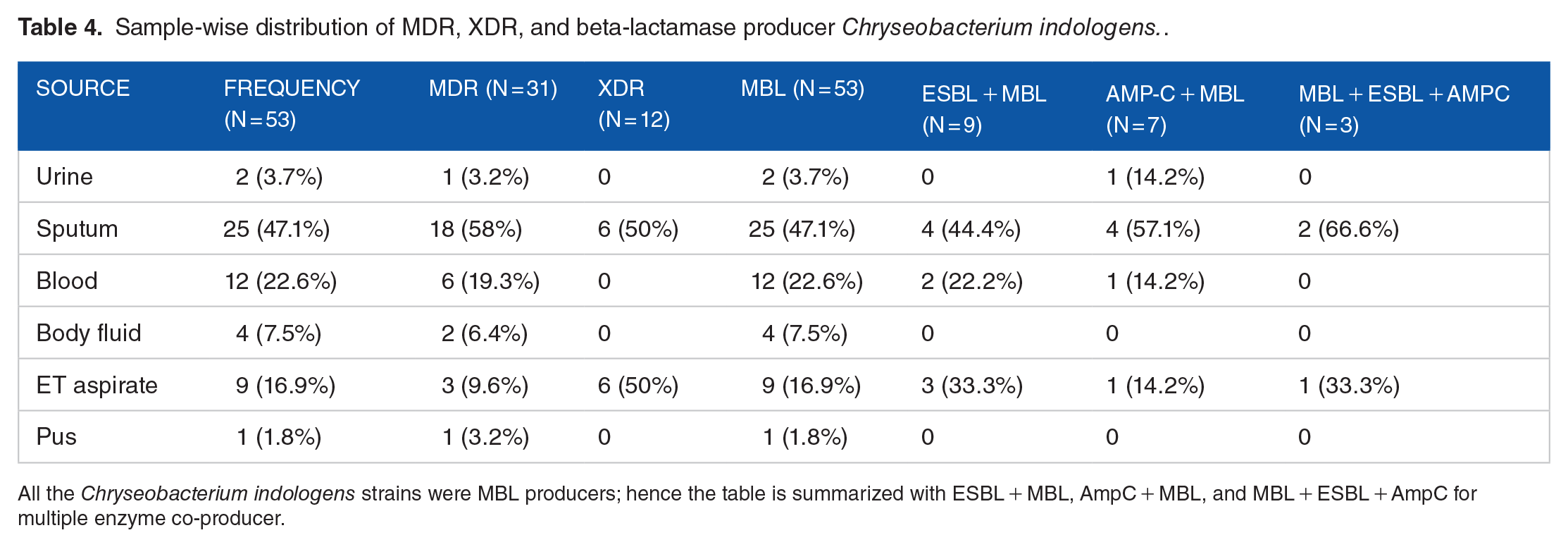The width and height of the screenshot is (1568, 547).
Task: Select the Urine row label
Action: click(x=65, y=176)
